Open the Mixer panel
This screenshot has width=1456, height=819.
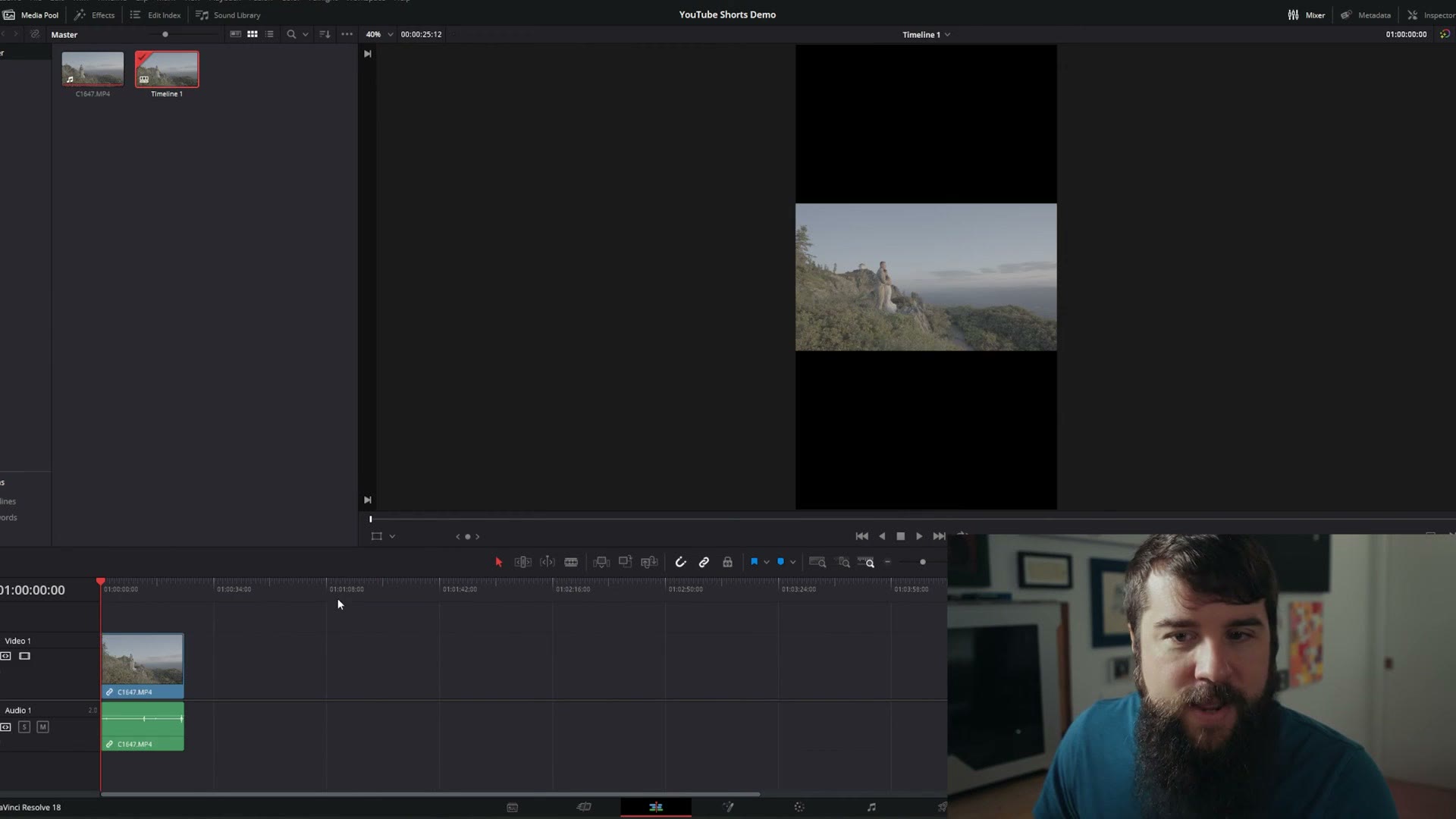[x=1306, y=15]
